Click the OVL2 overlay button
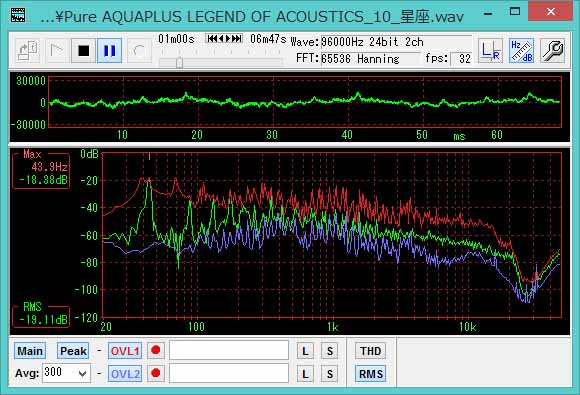The width and height of the screenshot is (580, 395). point(125,374)
